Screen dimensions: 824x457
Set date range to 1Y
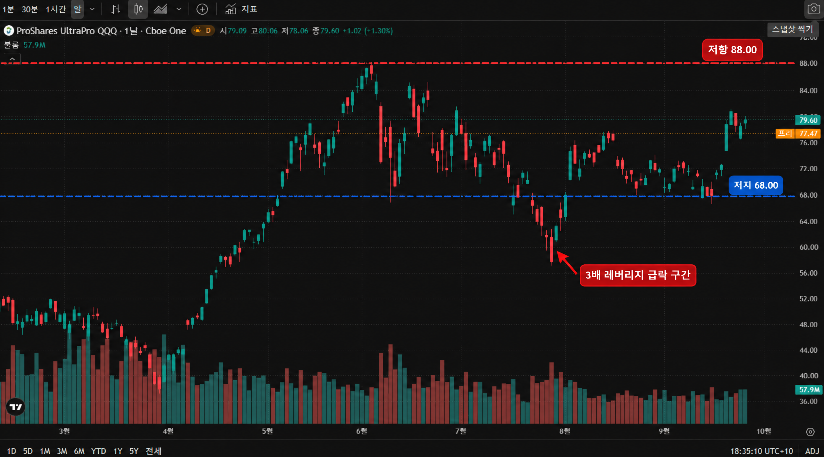click(x=118, y=451)
